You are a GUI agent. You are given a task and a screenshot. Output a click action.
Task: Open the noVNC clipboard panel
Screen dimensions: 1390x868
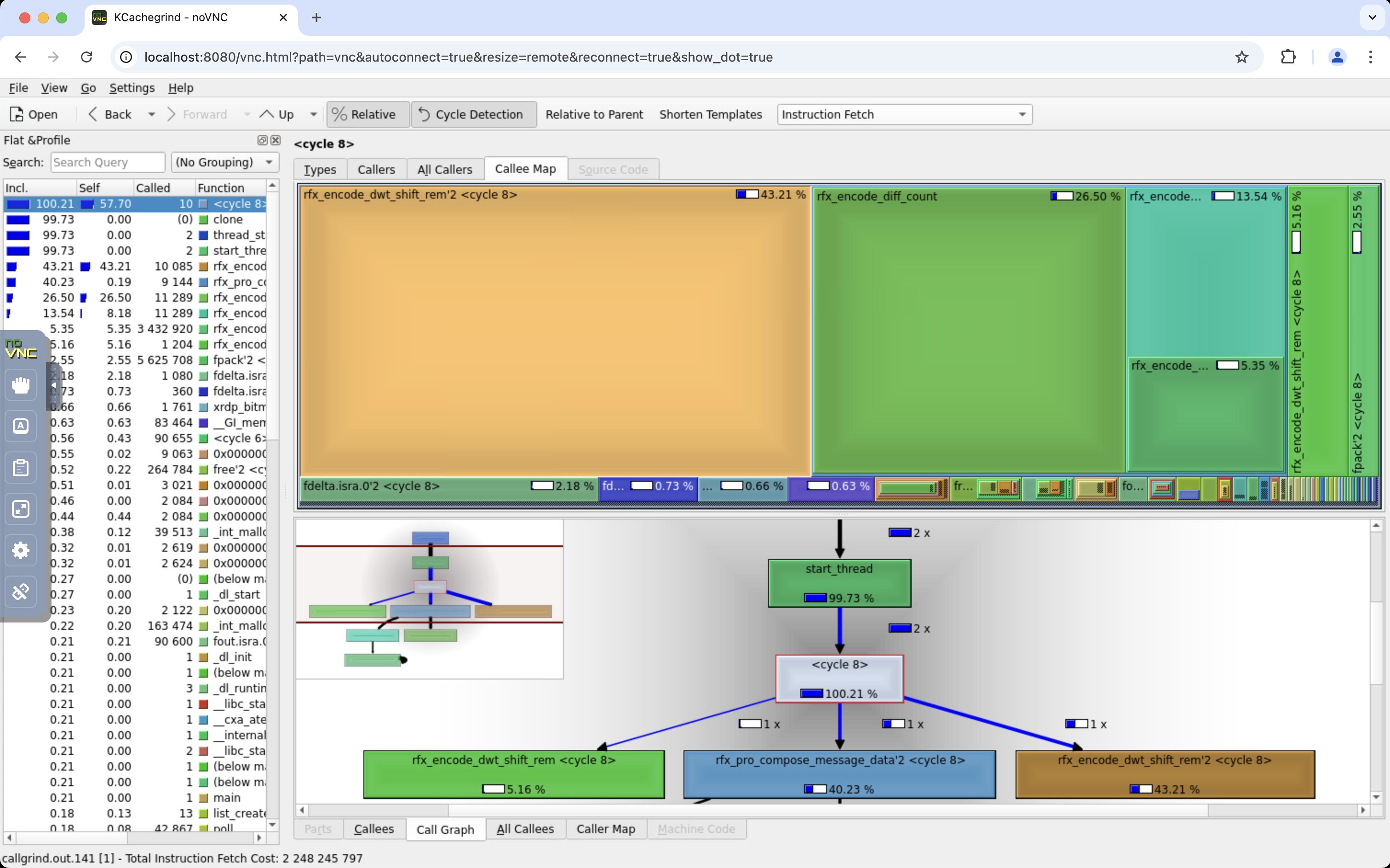click(21, 467)
